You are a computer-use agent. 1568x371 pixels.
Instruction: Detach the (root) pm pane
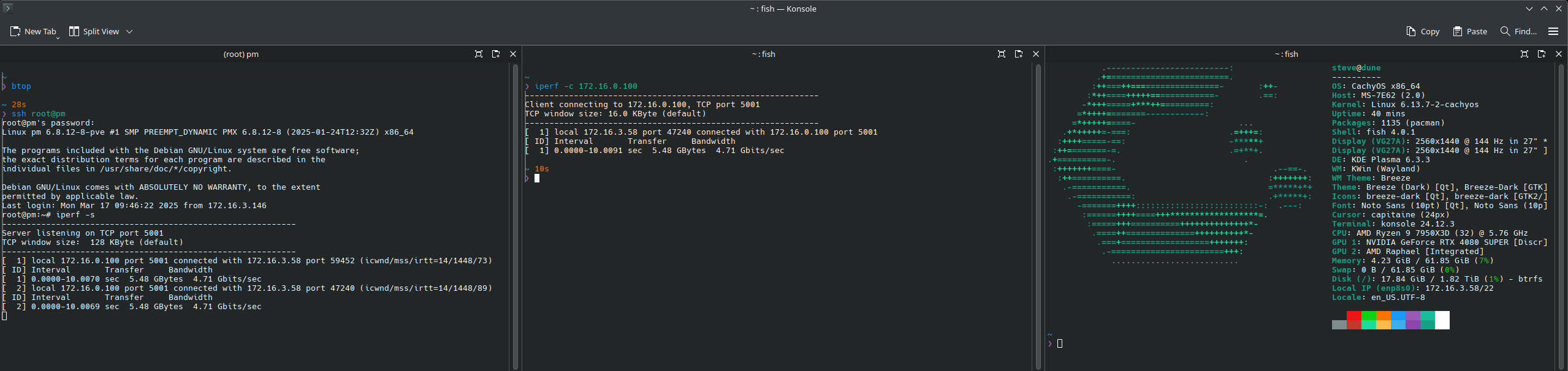pyautogui.click(x=496, y=54)
